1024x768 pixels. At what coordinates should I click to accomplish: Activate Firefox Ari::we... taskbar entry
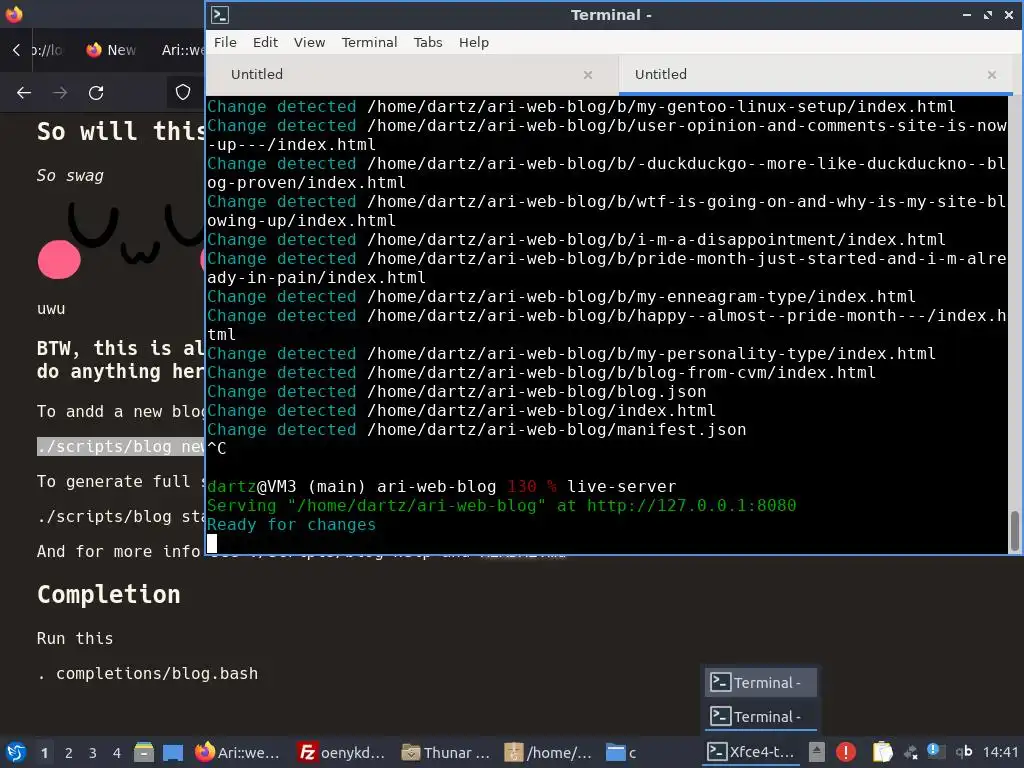pos(237,753)
